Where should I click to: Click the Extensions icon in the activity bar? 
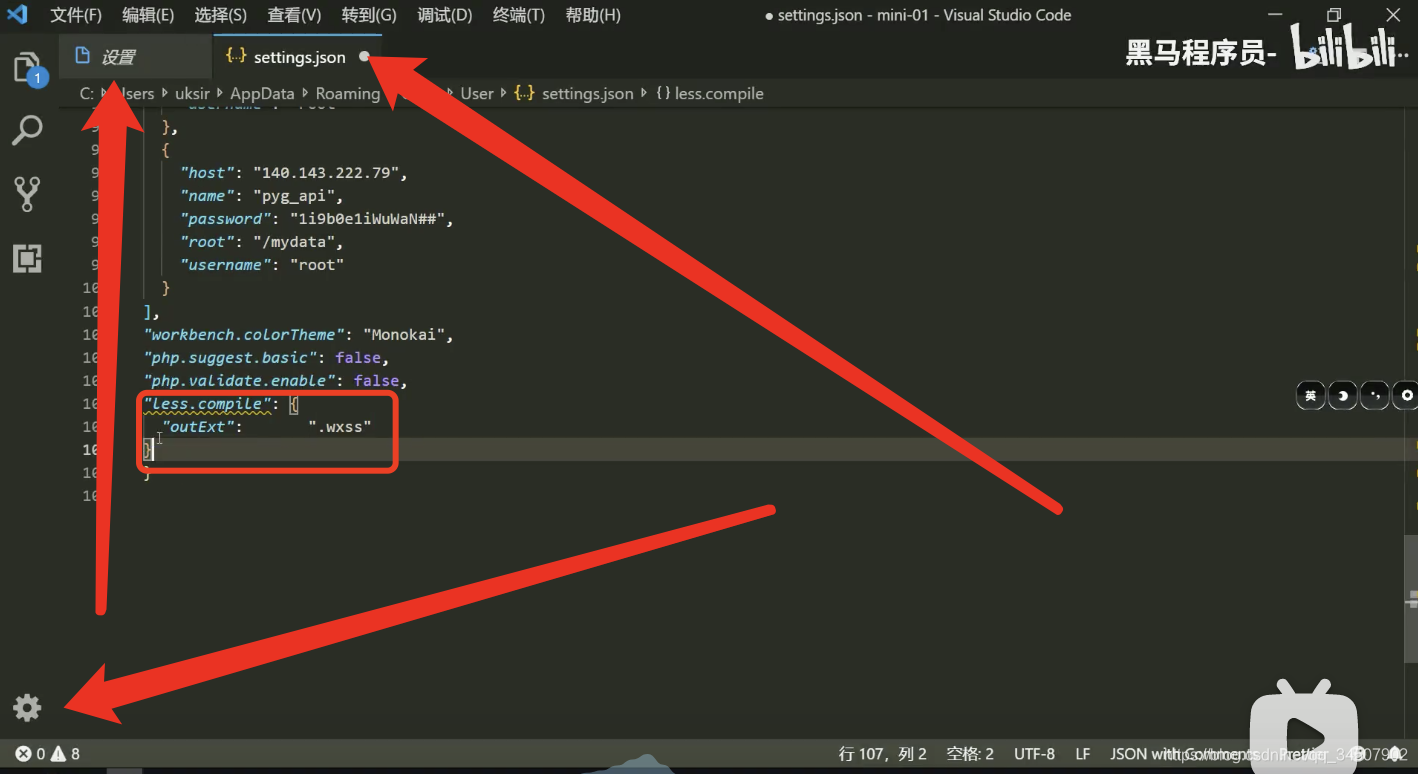(x=26, y=258)
